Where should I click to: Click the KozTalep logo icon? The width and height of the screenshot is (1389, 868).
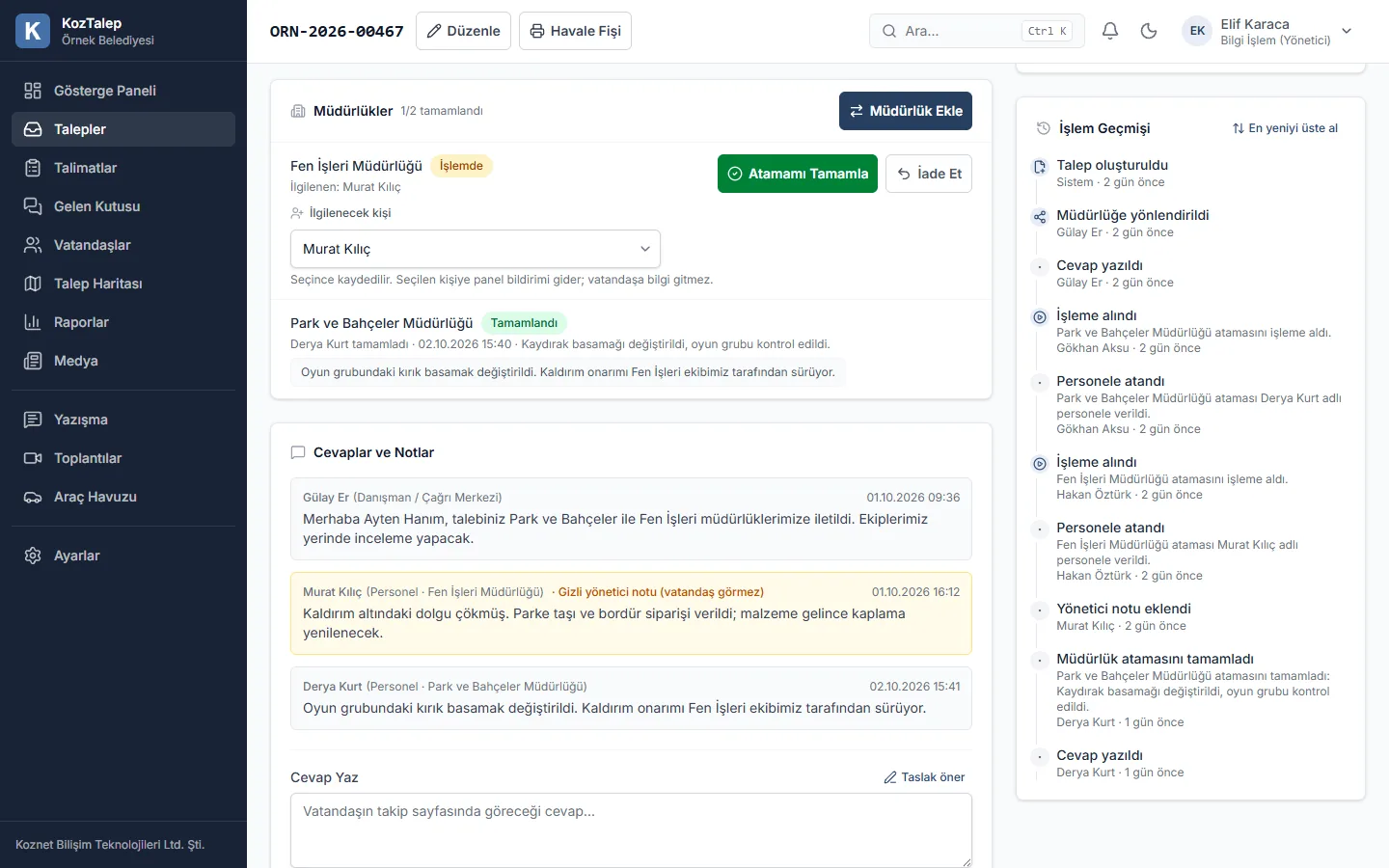[33, 31]
